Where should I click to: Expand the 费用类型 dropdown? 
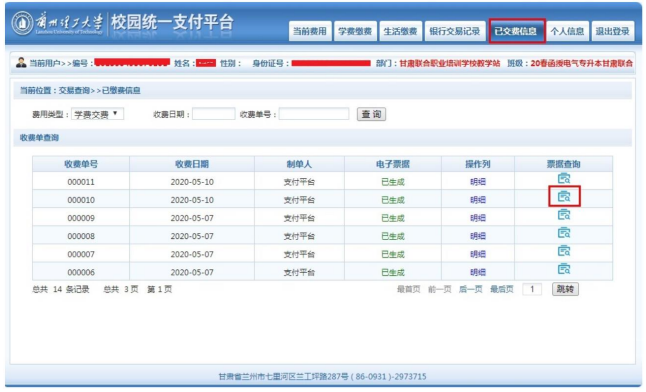[x=97, y=114]
